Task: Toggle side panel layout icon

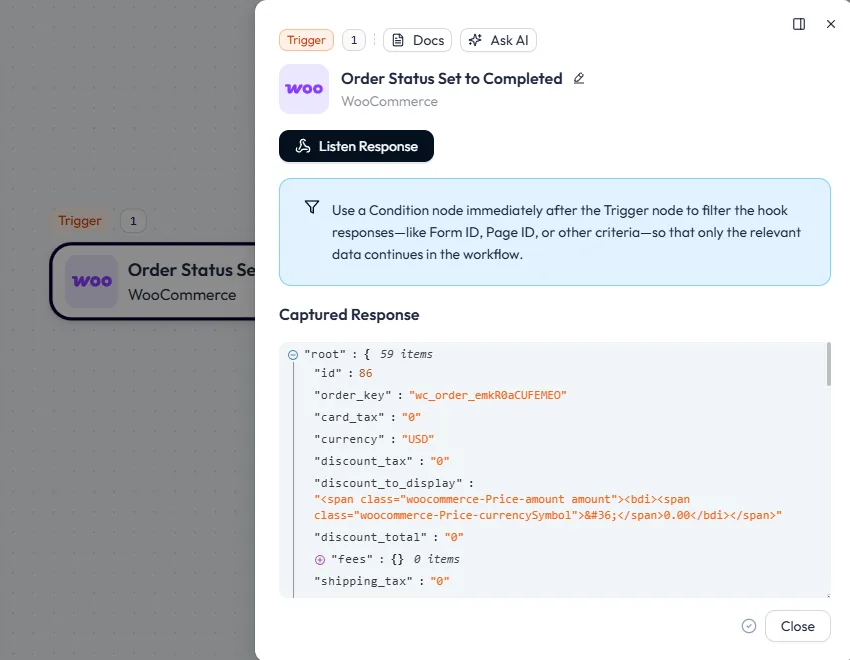Action: (x=799, y=24)
